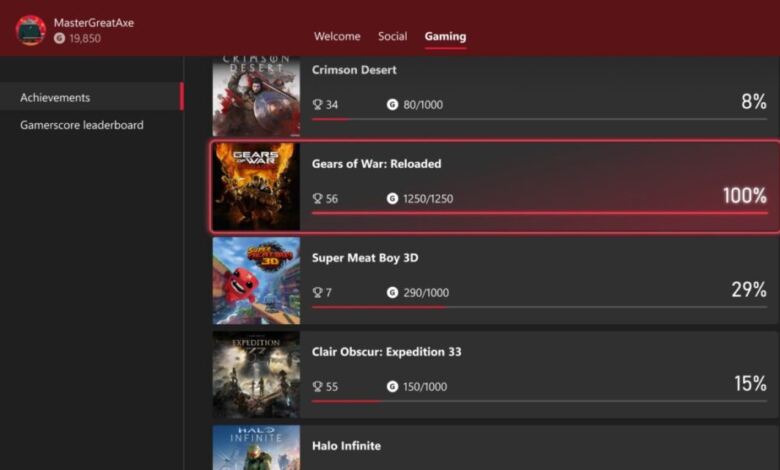Viewport: 780px width, 470px height.
Task: Click the Gears of War: Reloaded cover art
Action: coord(256,187)
